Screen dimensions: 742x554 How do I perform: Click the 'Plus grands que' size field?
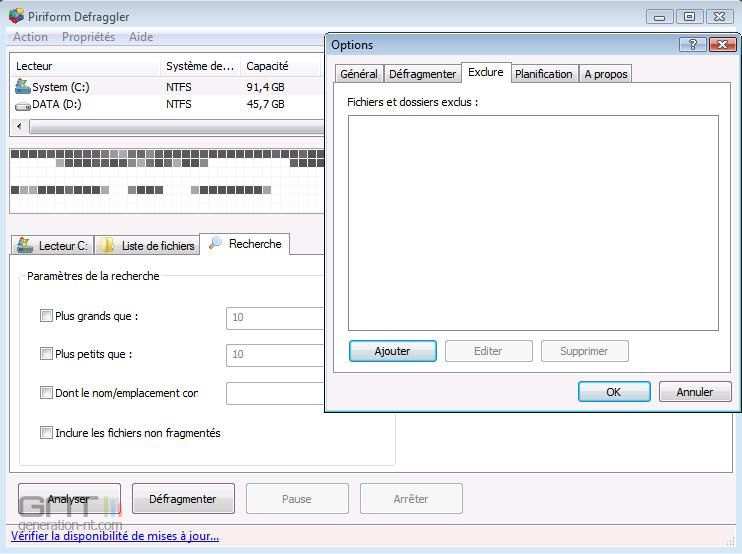tap(275, 317)
